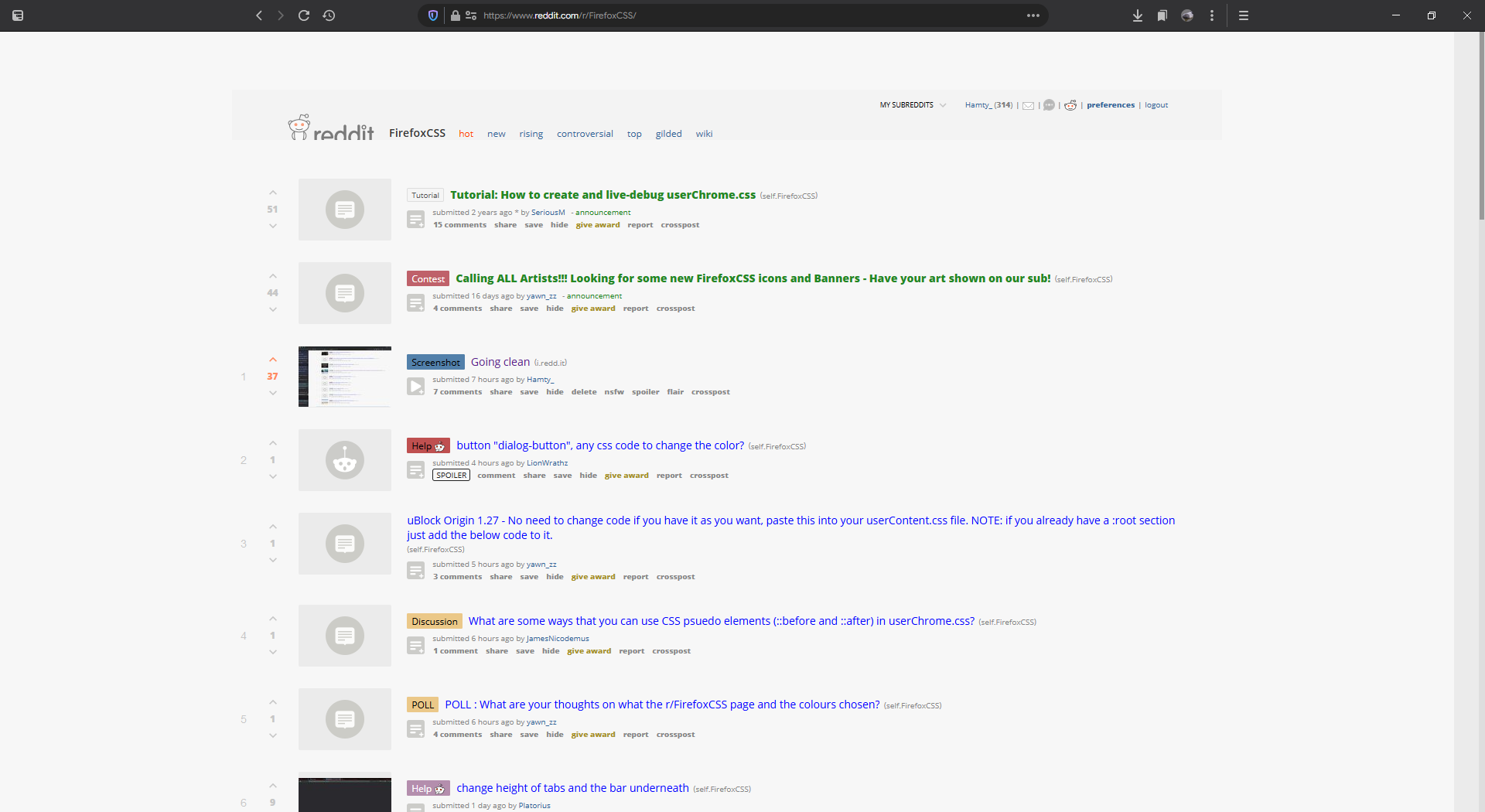Click the logout link
This screenshot has width=1485, height=812.
point(1156,105)
